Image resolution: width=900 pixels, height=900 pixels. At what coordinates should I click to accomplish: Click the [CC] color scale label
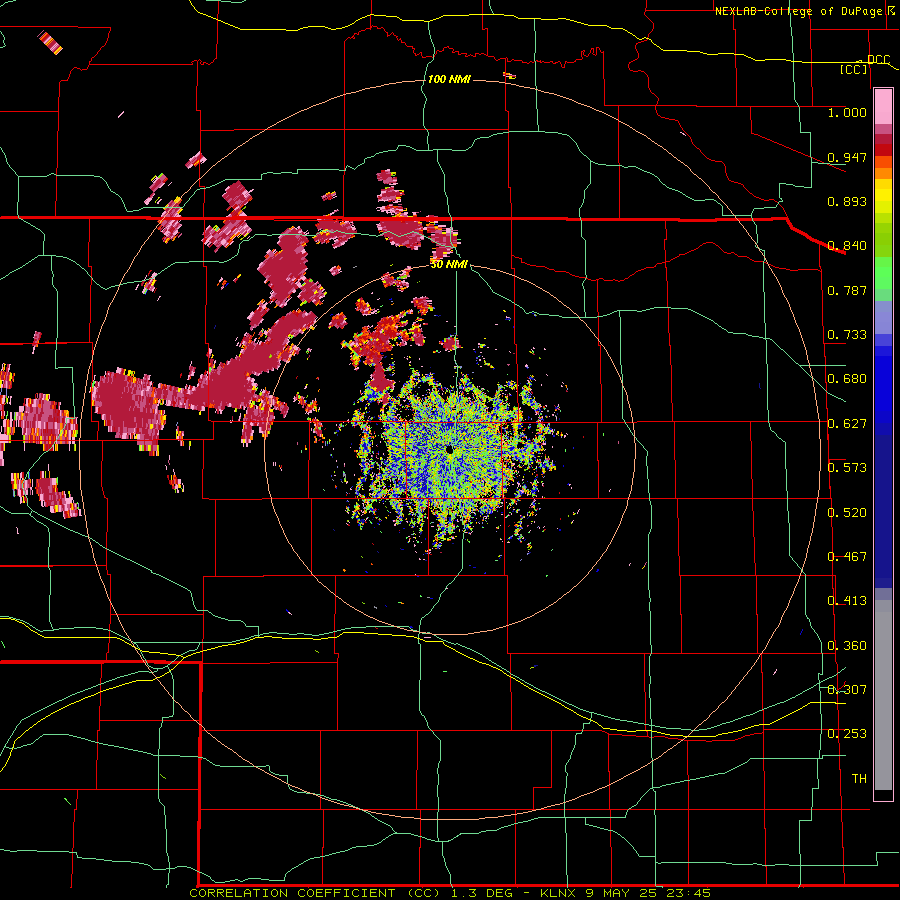pyautogui.click(x=854, y=69)
